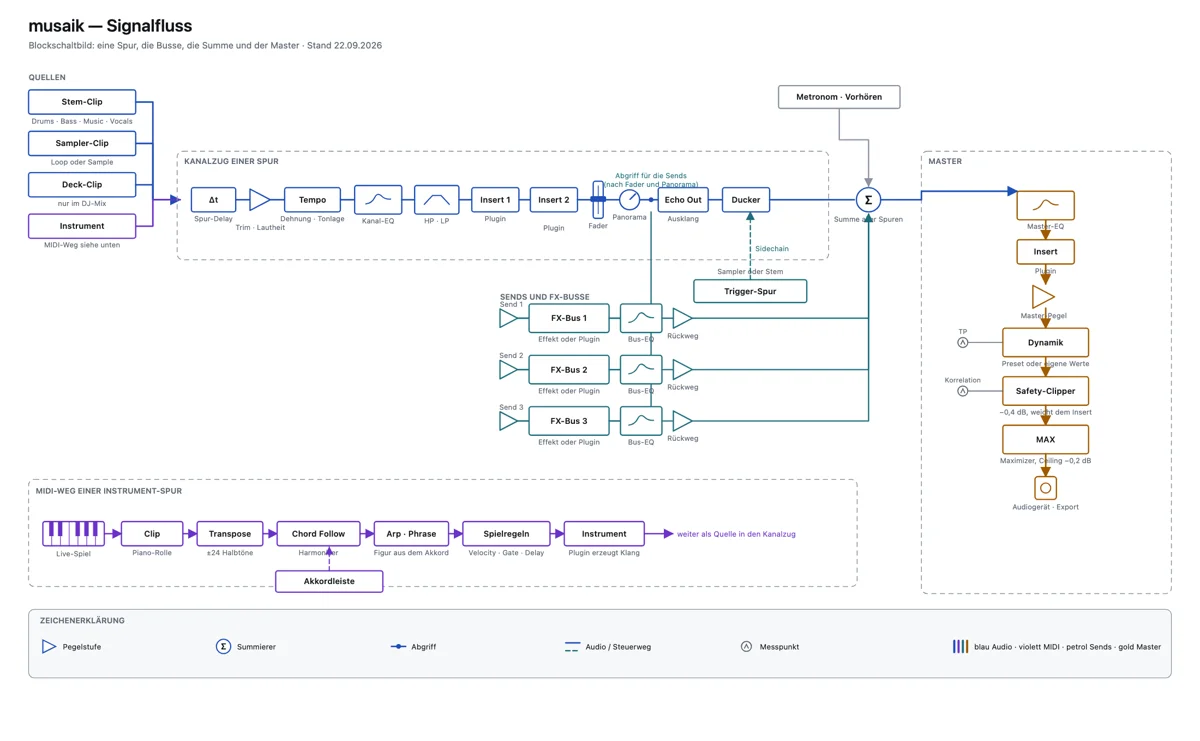Image resolution: width=1200 pixels, height=741 pixels.
Task: Click the Ducker block
Action: pos(746,200)
